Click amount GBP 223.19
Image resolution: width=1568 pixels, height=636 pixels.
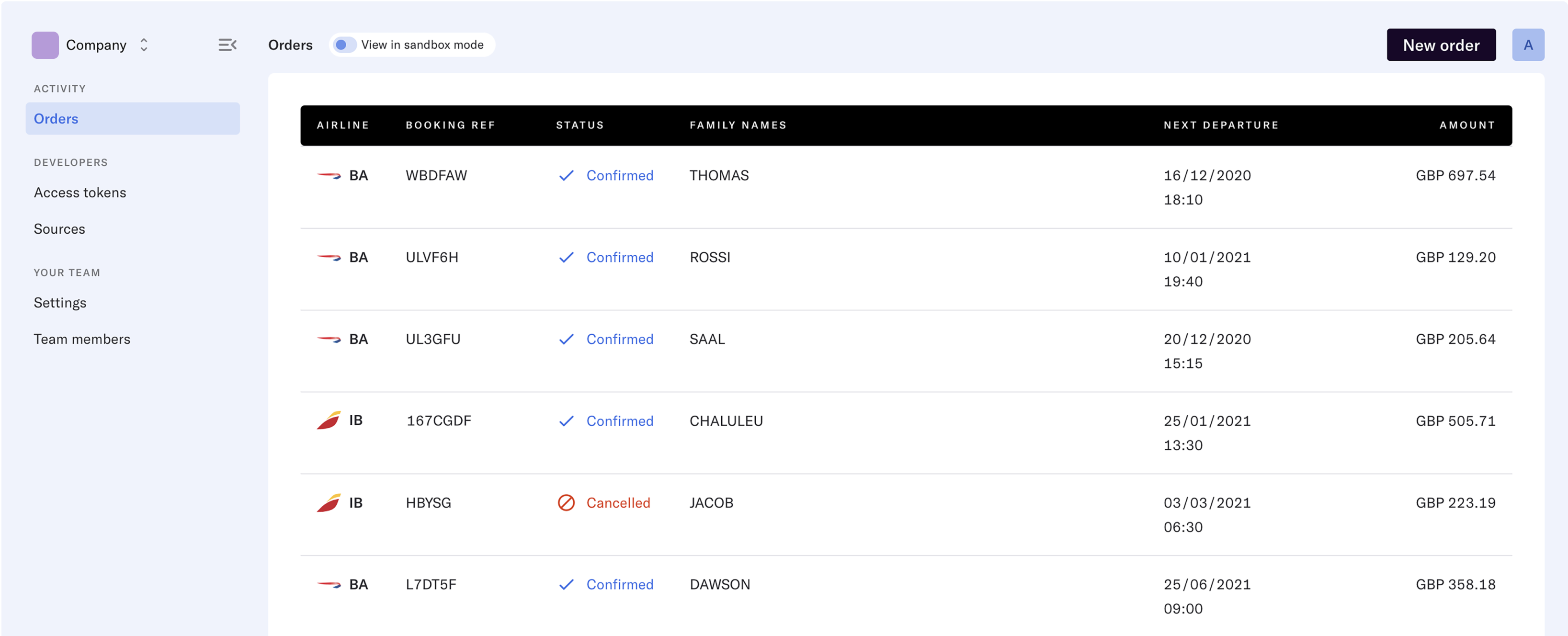[1455, 503]
